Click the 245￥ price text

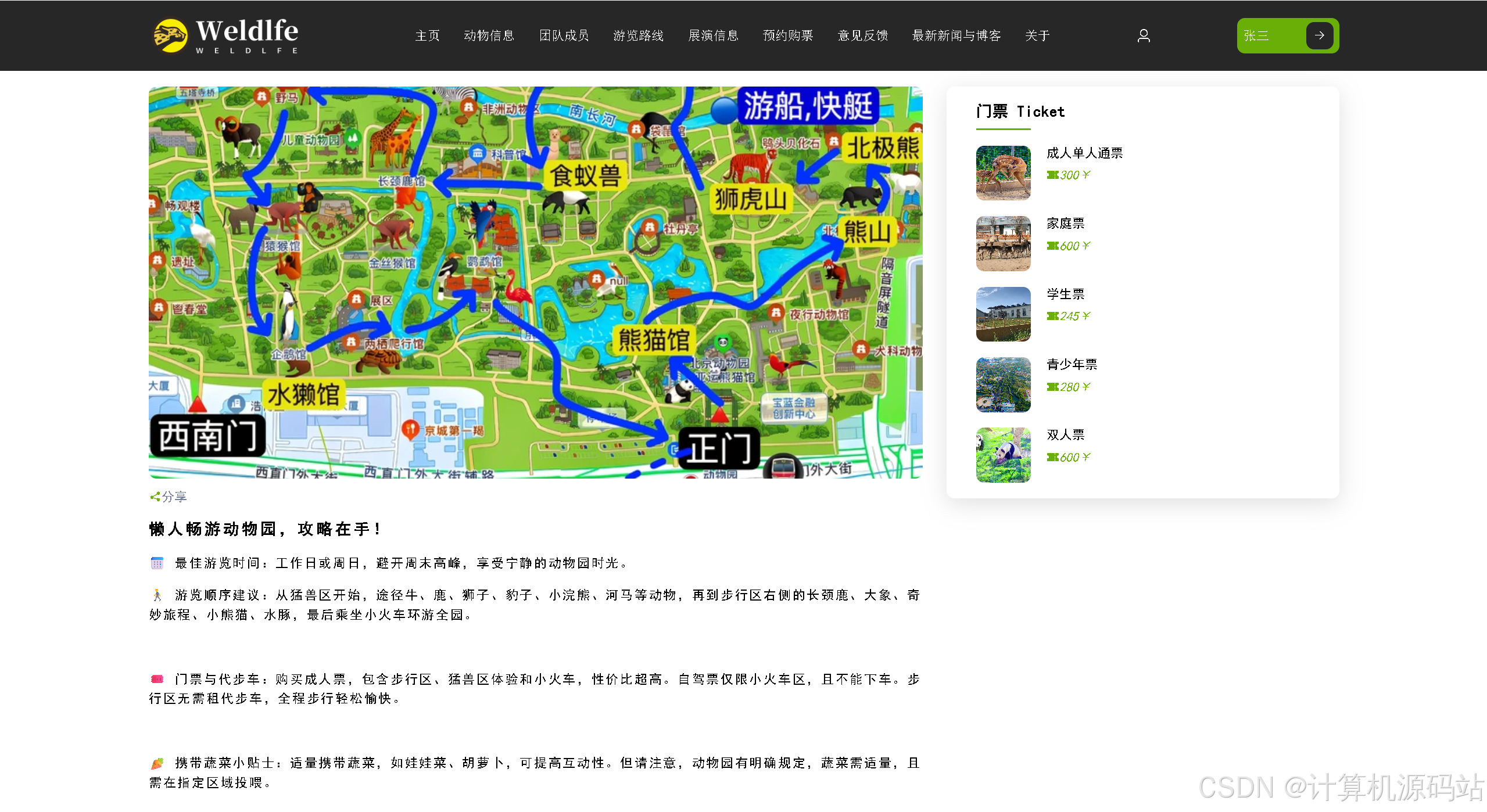[x=1075, y=316]
